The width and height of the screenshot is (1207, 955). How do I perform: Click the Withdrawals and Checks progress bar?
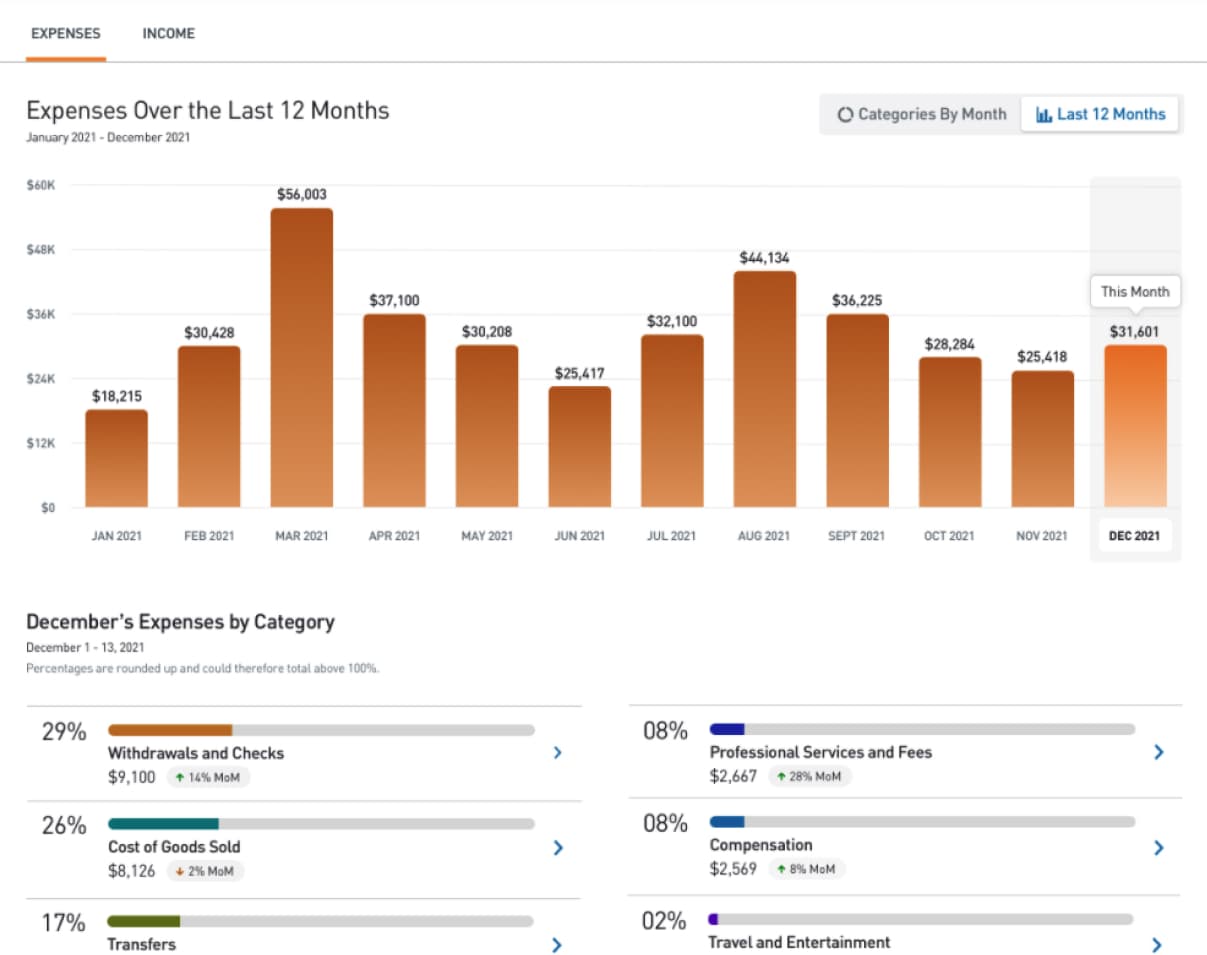coord(321,730)
